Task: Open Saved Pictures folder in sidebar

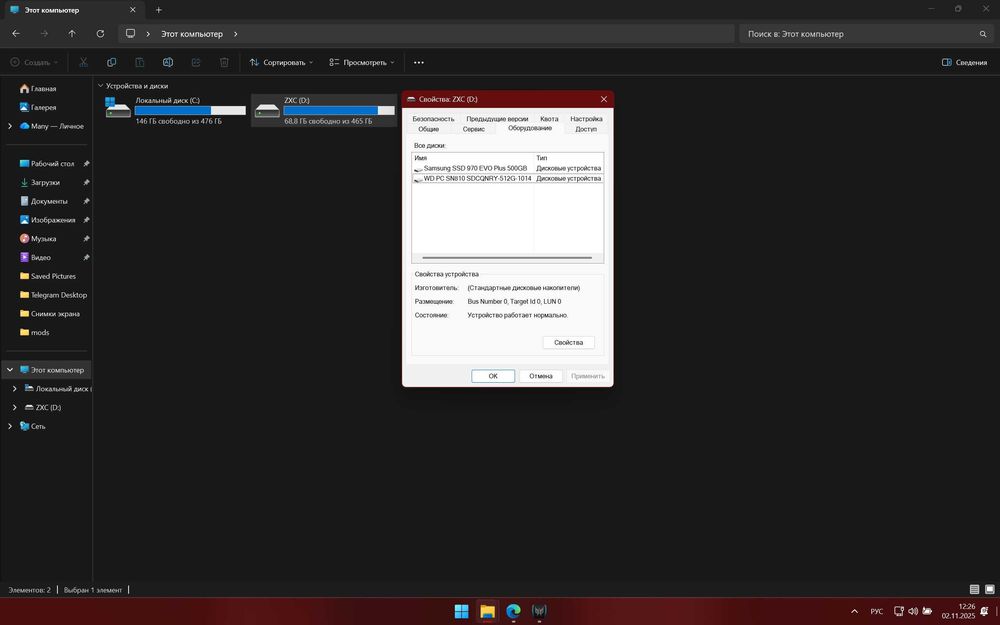Action: [x=48, y=276]
